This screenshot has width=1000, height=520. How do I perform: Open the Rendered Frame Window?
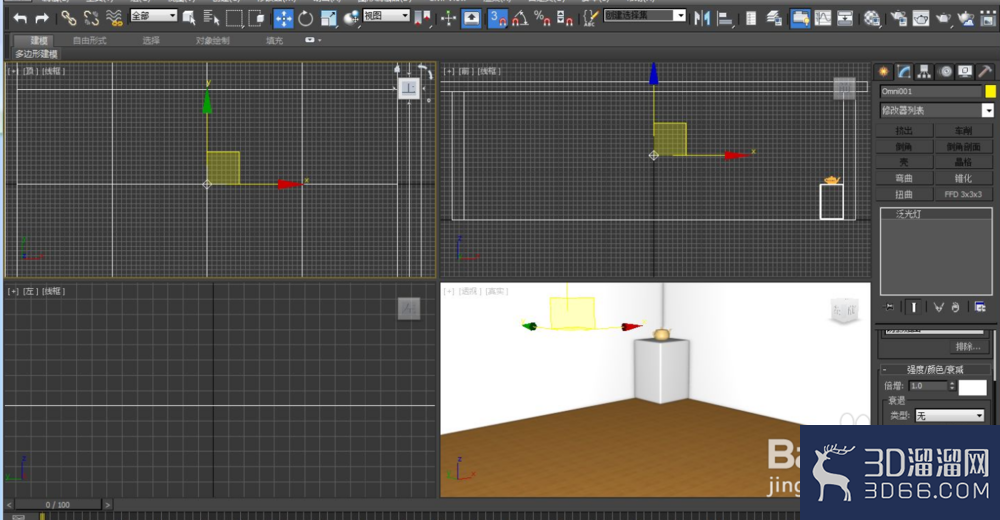(921, 18)
